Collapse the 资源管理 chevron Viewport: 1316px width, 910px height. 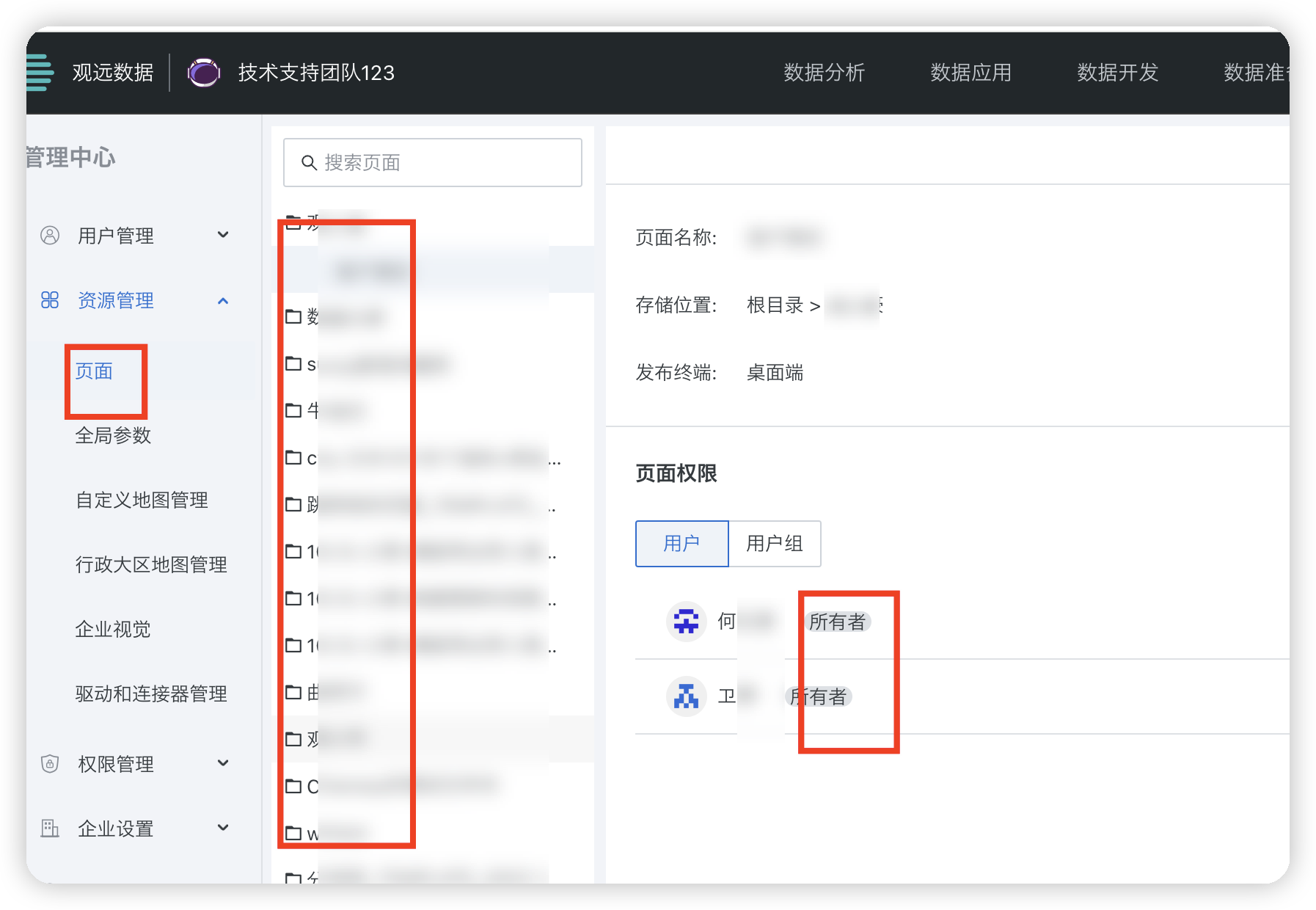click(x=223, y=301)
